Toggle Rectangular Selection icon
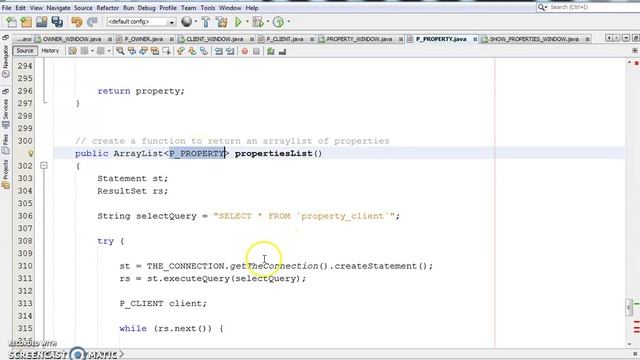 (166, 51)
